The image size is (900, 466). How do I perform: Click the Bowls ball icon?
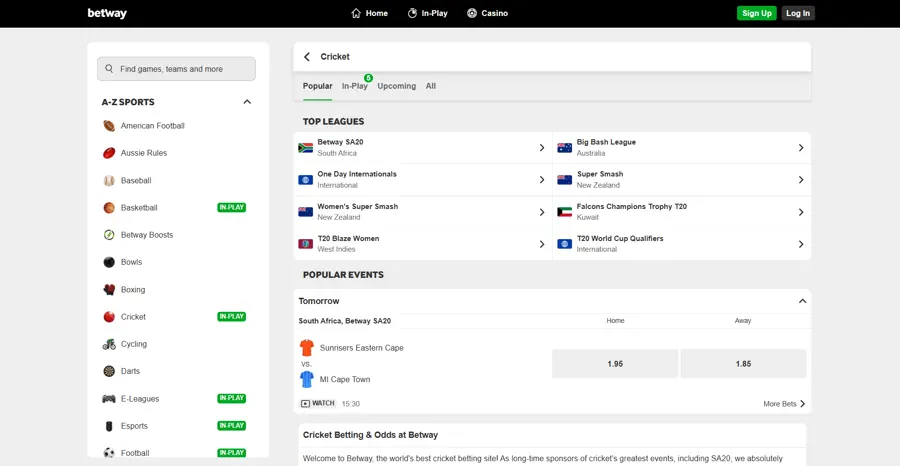(109, 262)
